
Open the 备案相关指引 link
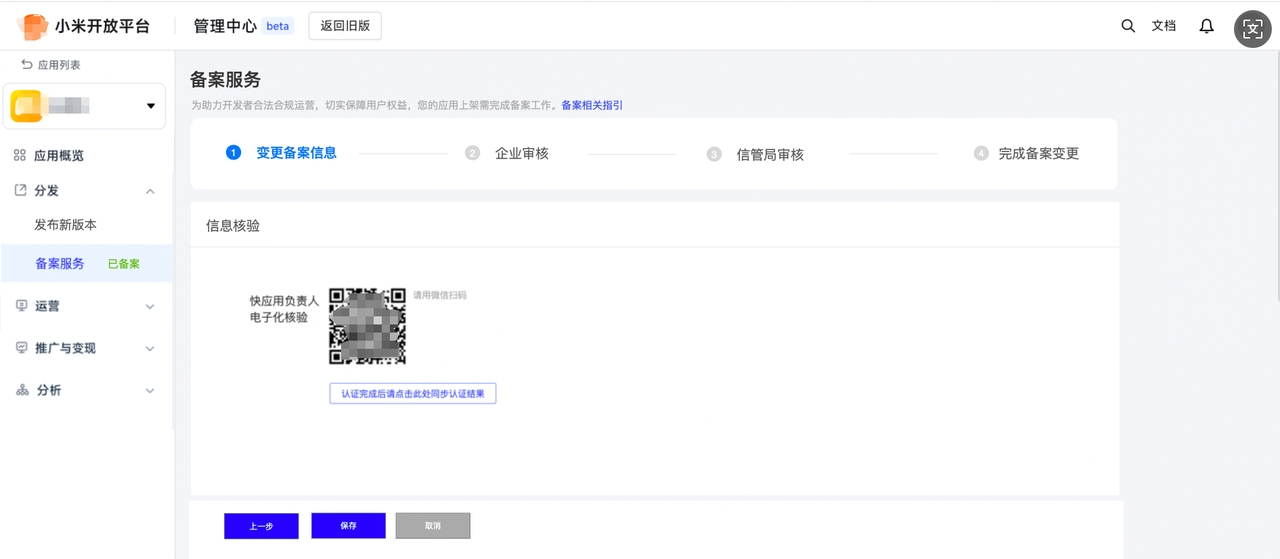tap(592, 105)
